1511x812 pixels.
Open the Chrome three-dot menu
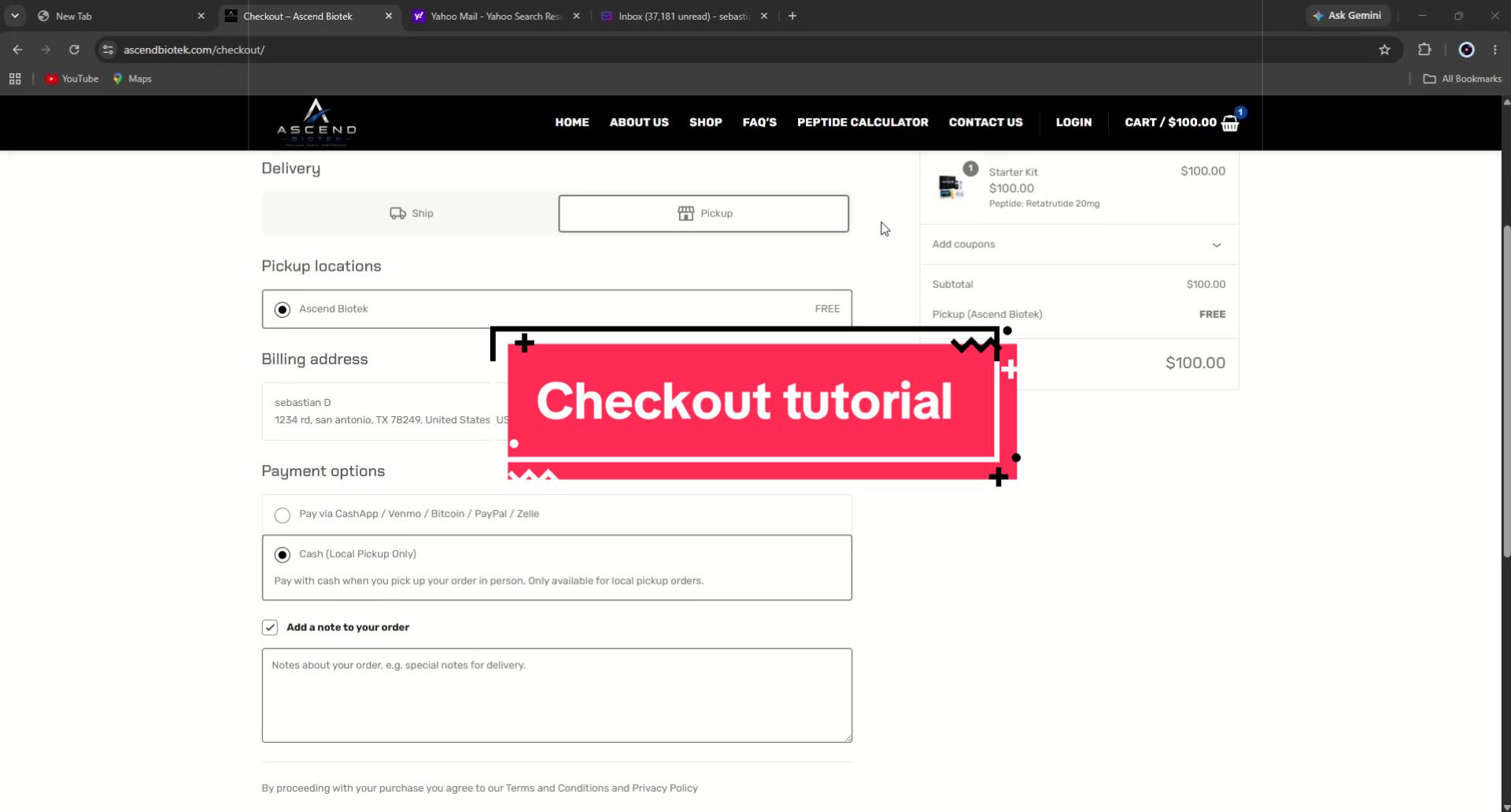[1495, 50]
